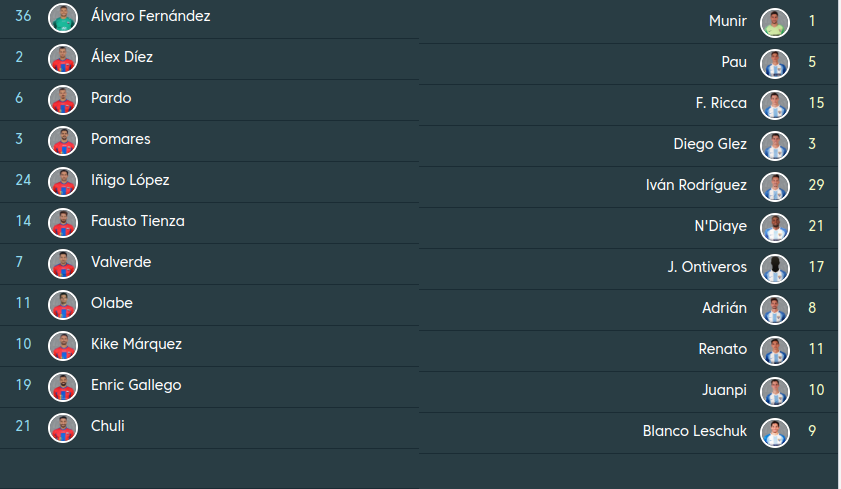Click Adrián's player avatar
This screenshot has width=841, height=489.
[774, 309]
